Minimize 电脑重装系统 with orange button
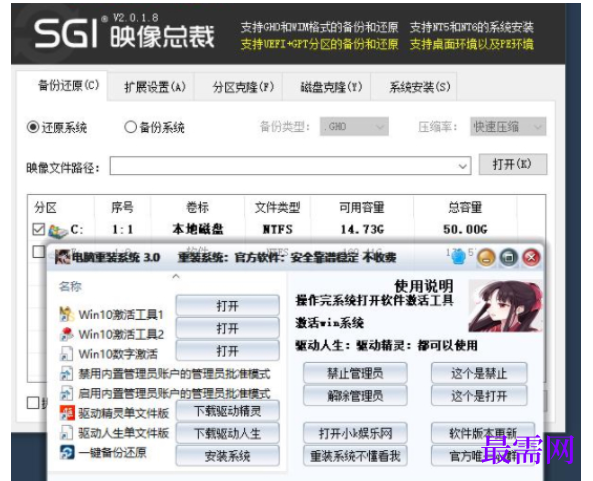Viewport: 593px width, 481px height. (x=486, y=258)
